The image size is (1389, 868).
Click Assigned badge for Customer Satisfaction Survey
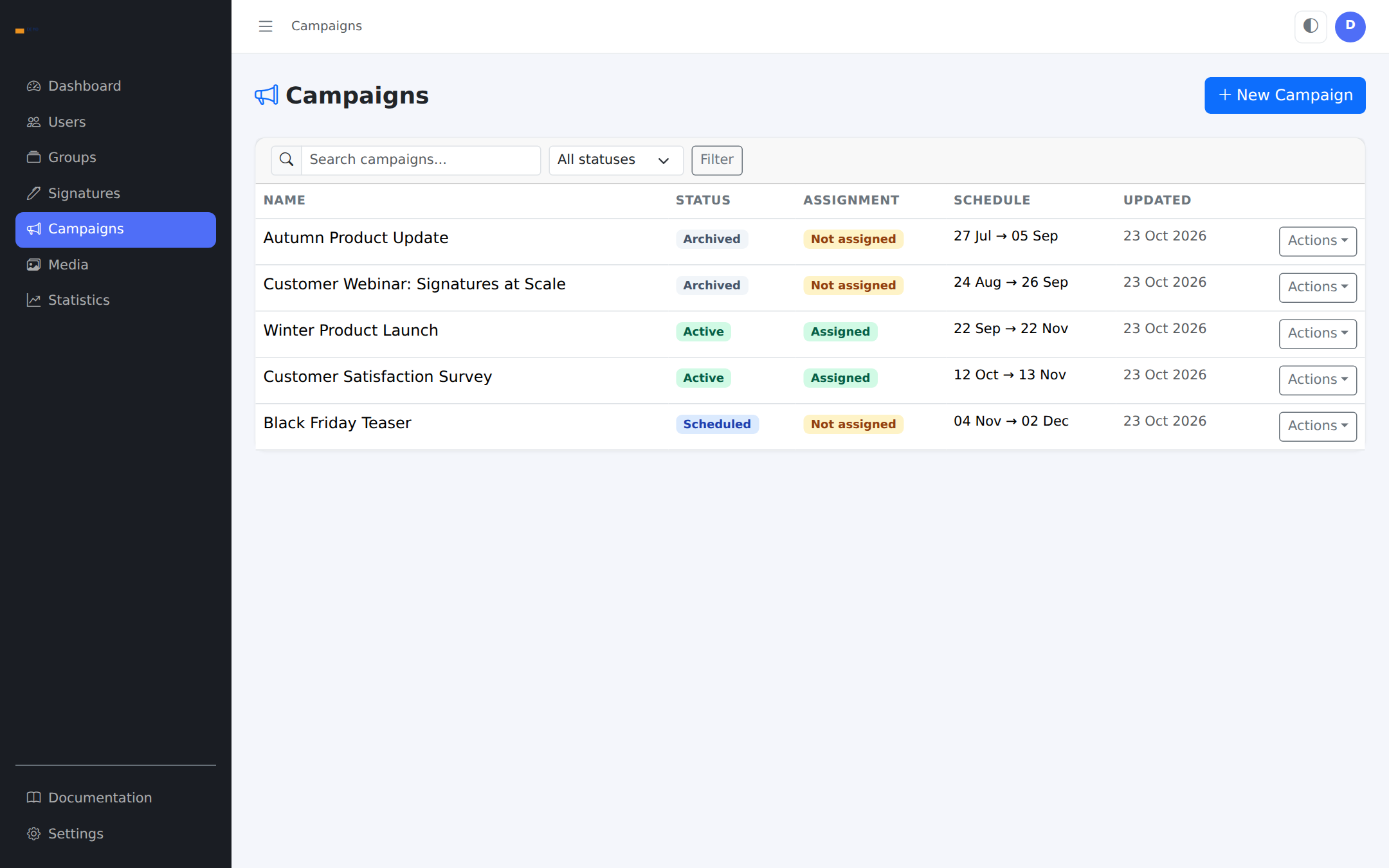coord(840,378)
